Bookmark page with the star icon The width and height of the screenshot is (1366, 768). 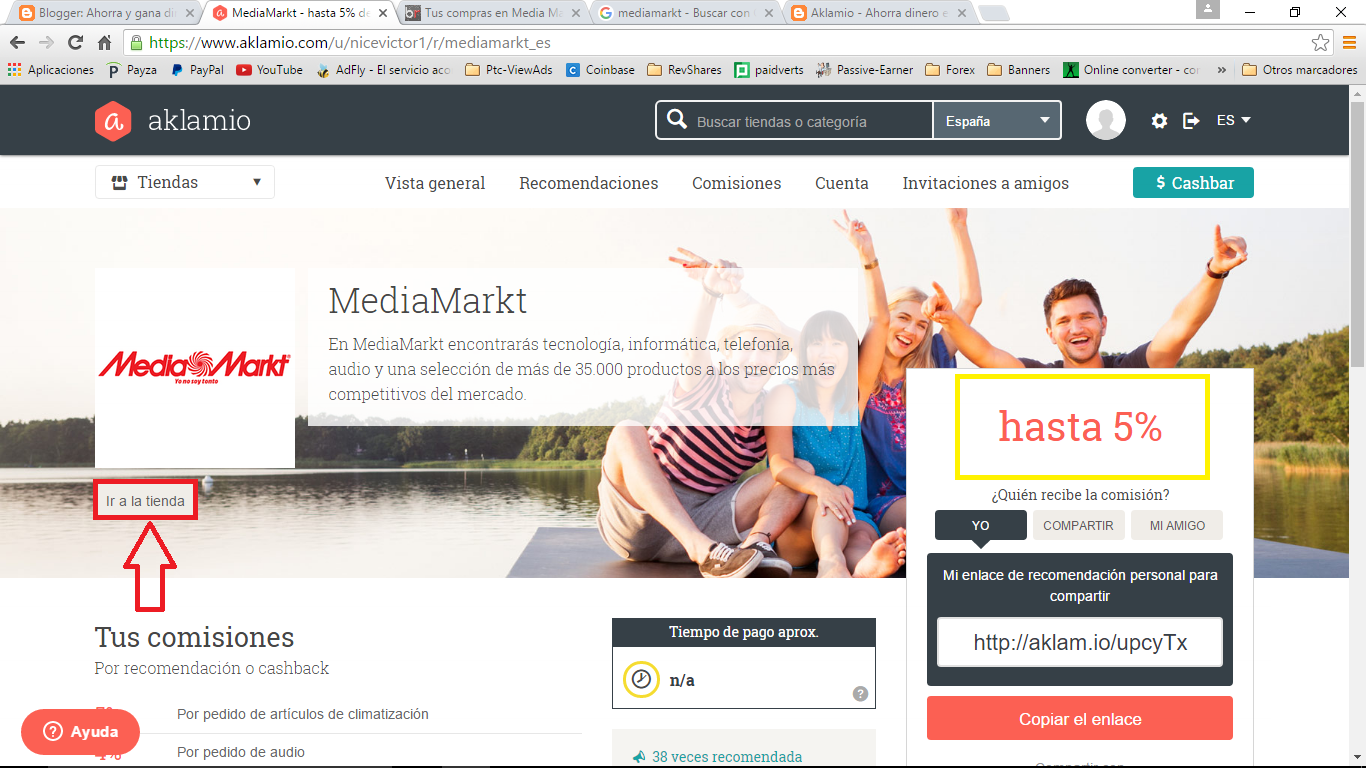[1320, 43]
